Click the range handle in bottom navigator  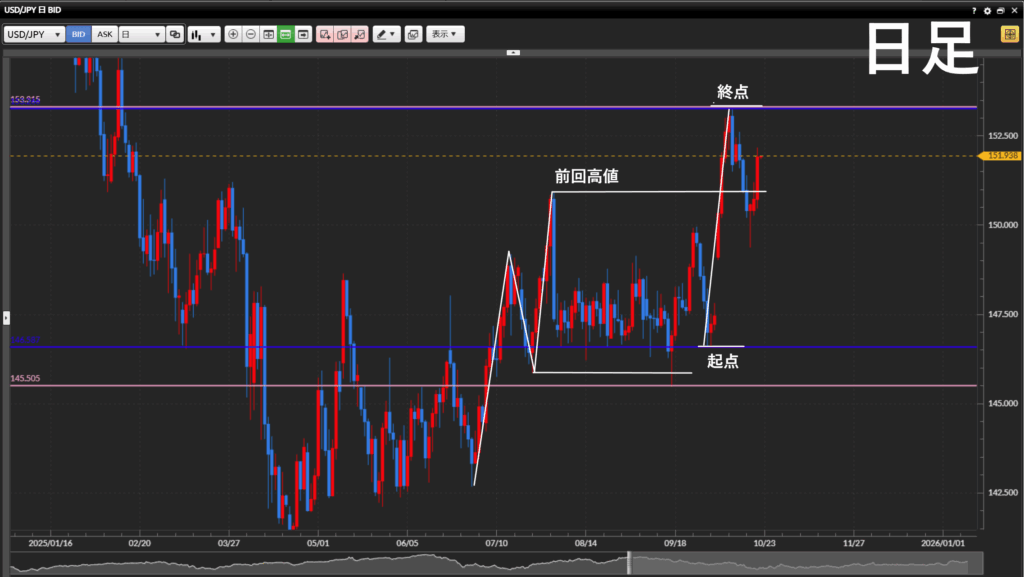(629, 563)
